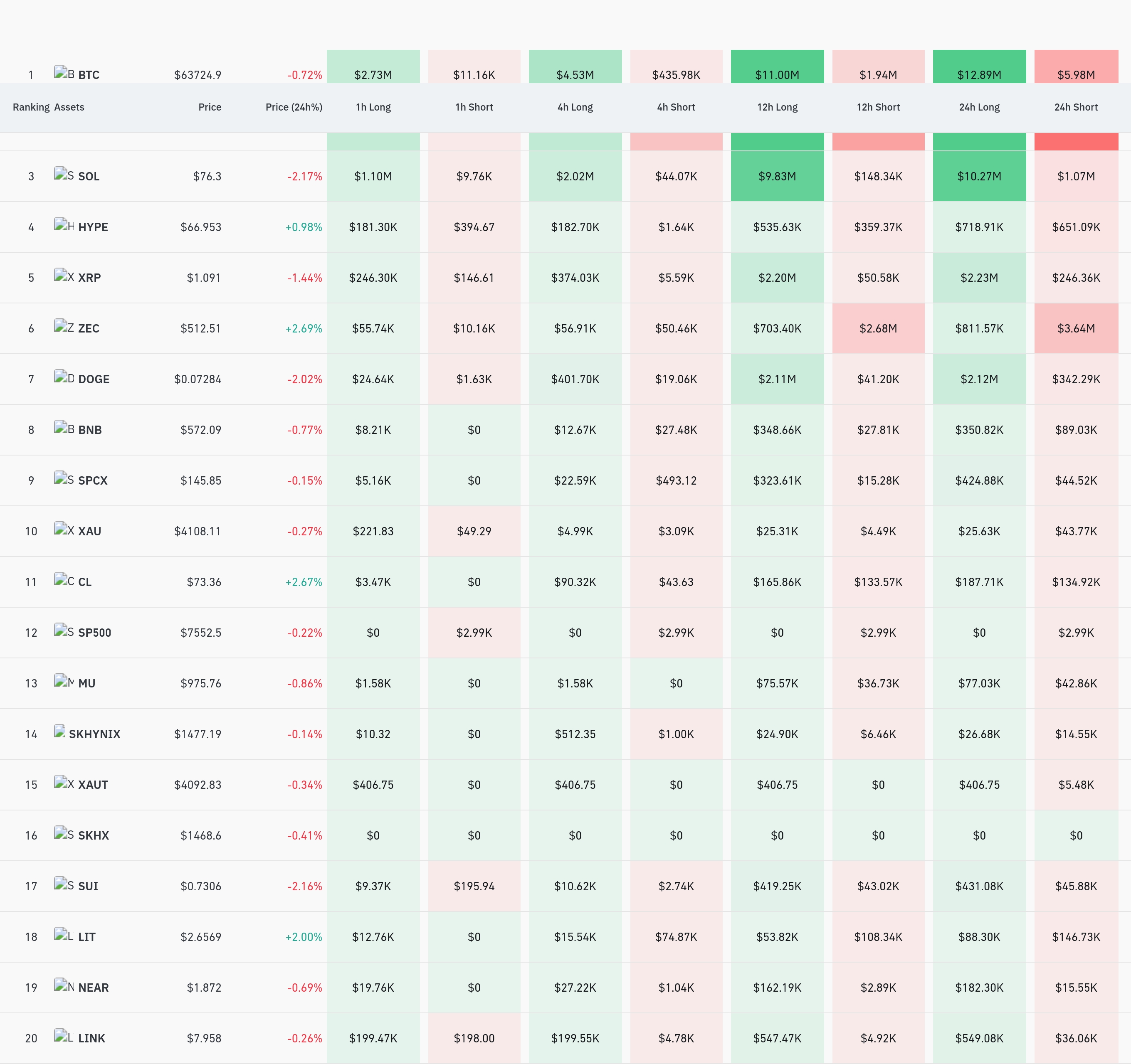
Task: Click the ZEC asset icon
Action: coord(64,326)
